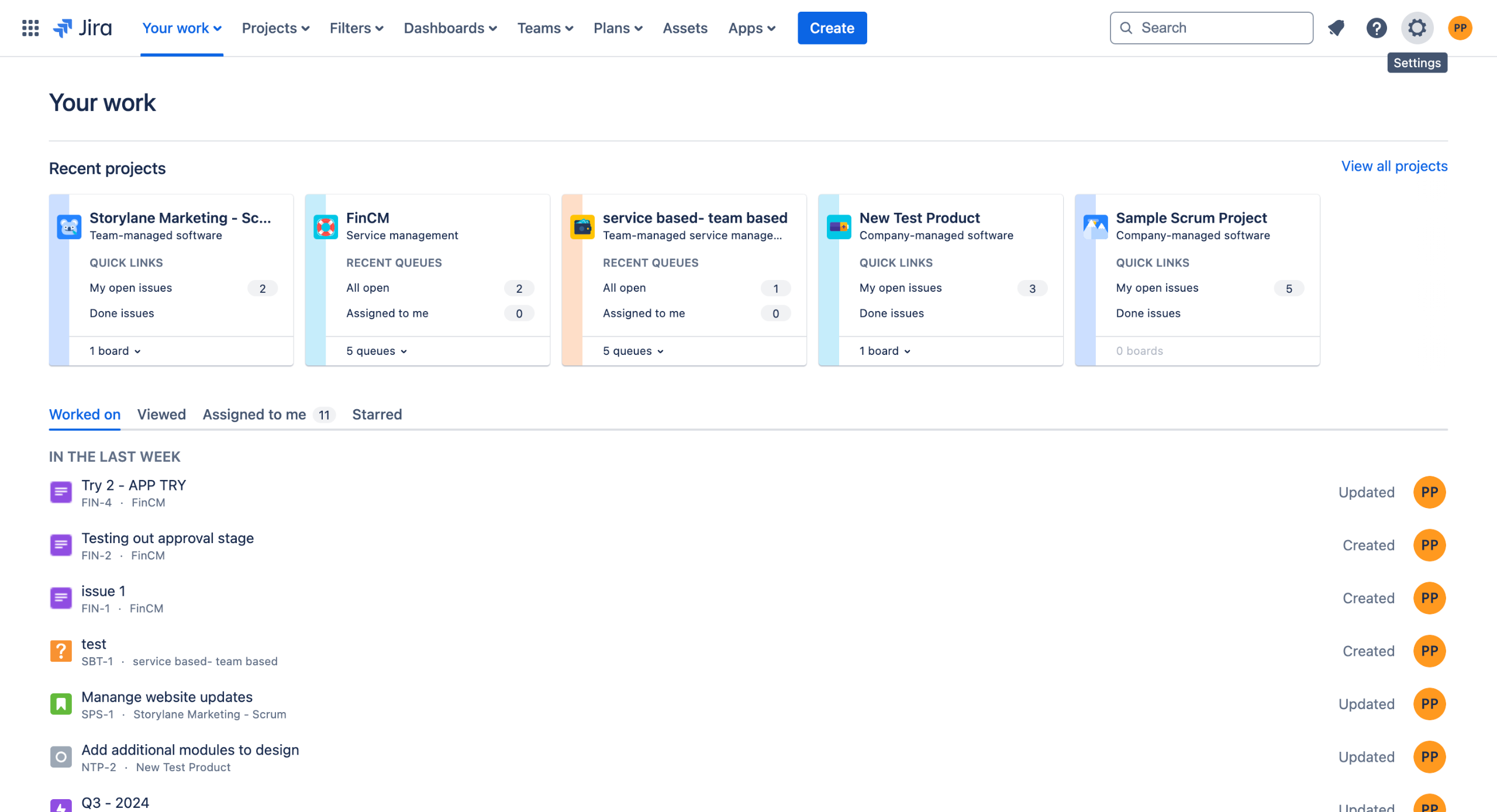Switch to the Starred tab

coord(377,414)
